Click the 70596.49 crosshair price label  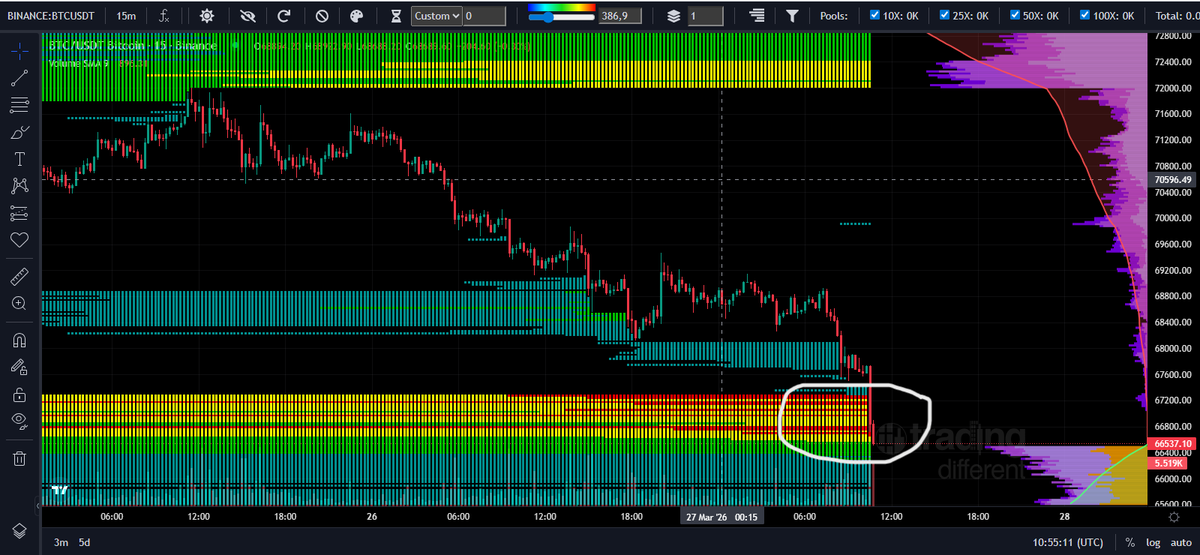[1173, 180]
